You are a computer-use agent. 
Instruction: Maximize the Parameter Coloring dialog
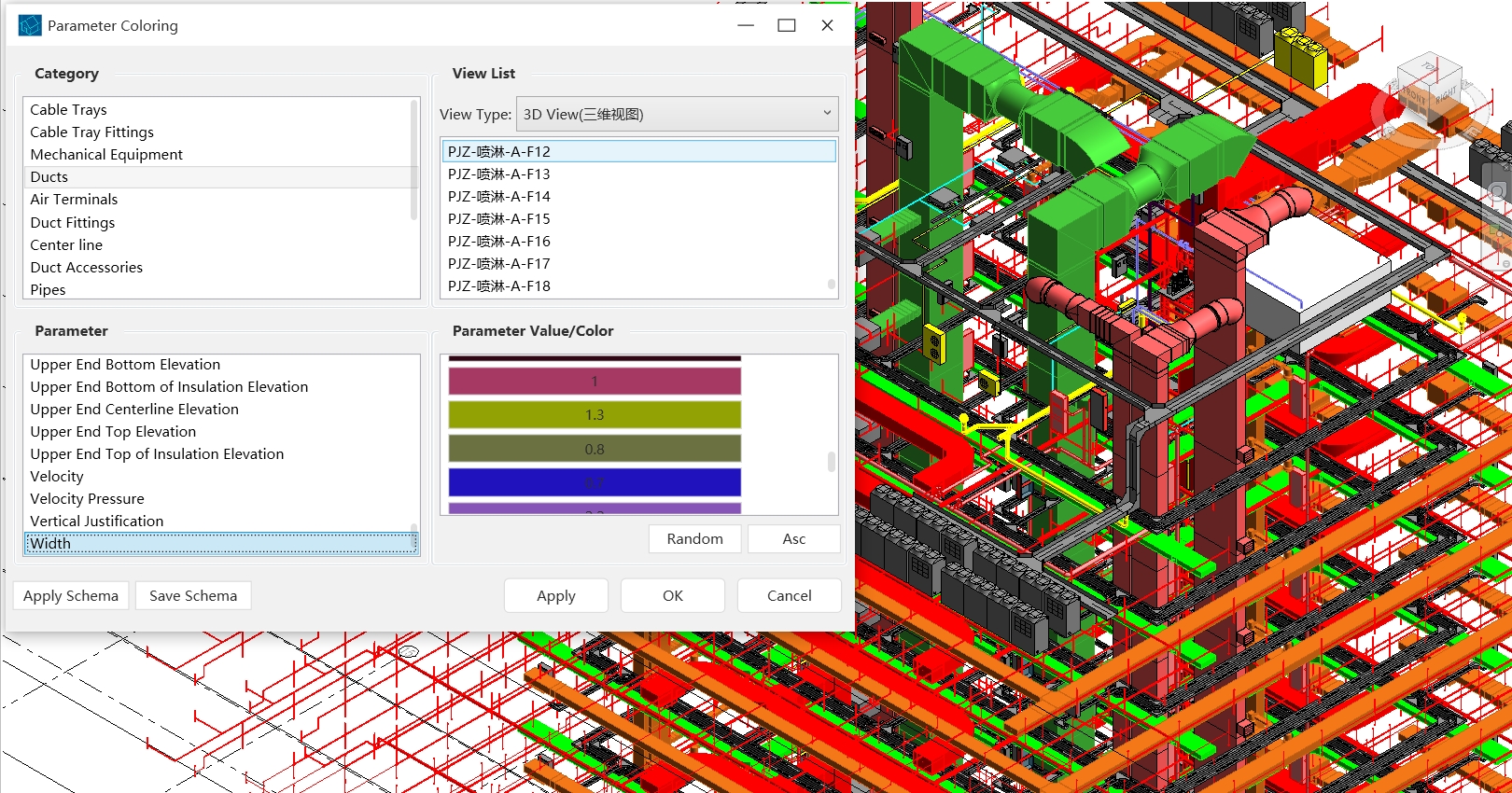click(x=787, y=25)
